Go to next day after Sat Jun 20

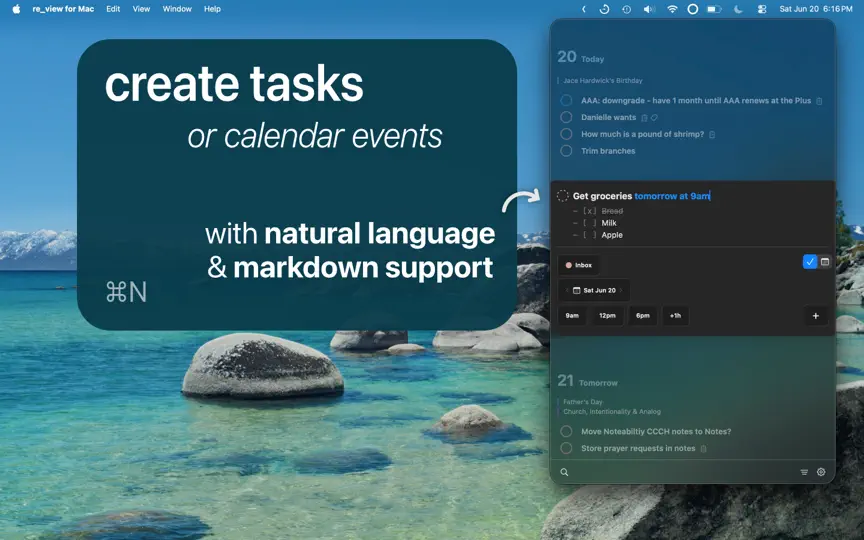[622, 290]
